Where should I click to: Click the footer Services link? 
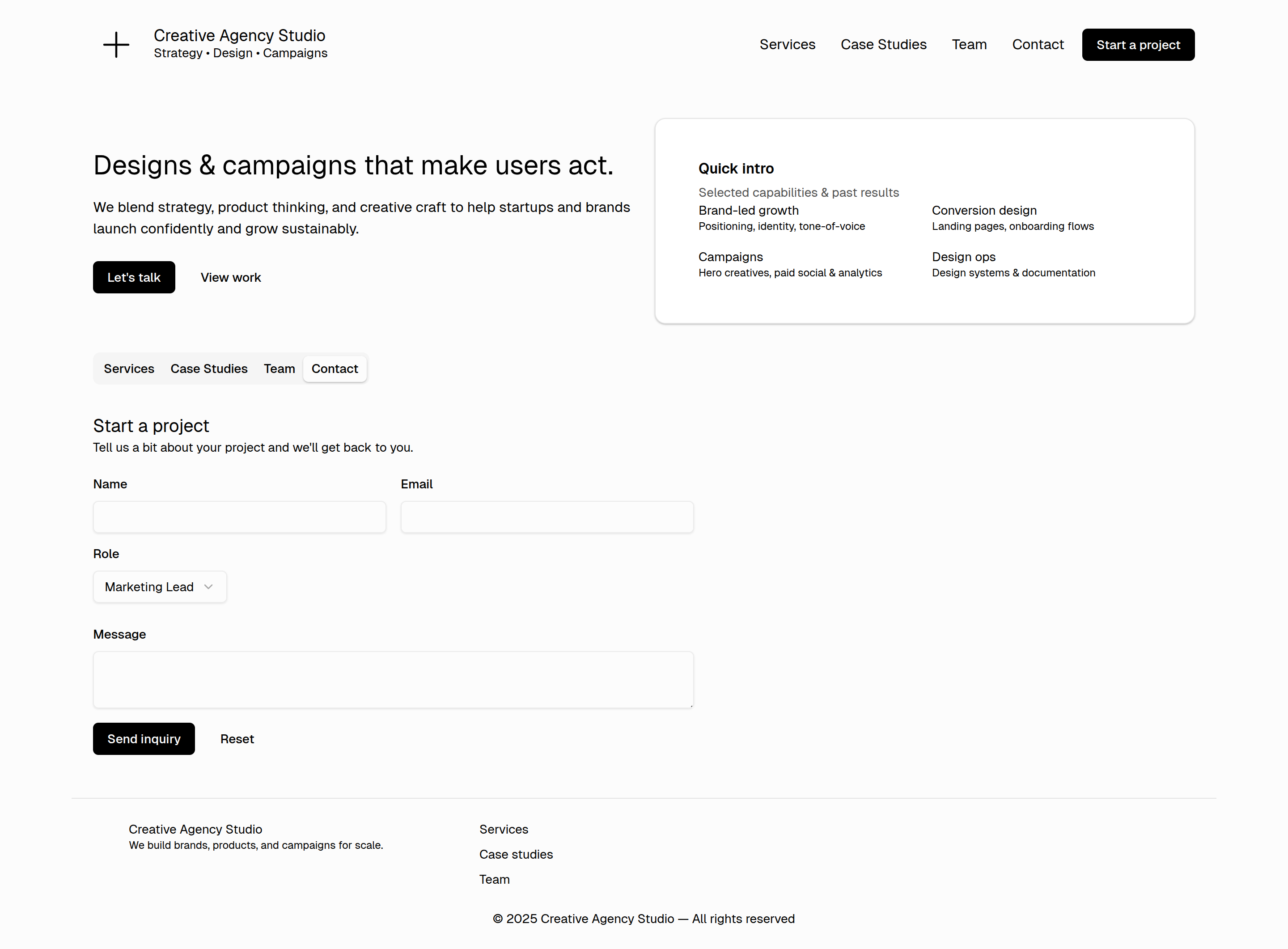point(503,829)
